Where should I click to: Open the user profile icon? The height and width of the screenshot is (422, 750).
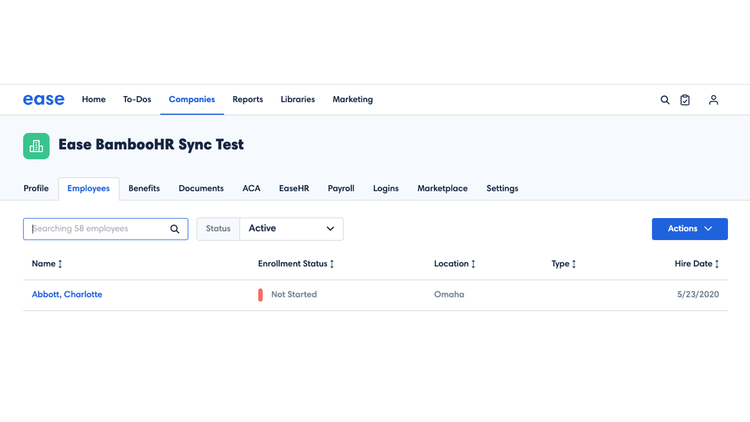713,100
